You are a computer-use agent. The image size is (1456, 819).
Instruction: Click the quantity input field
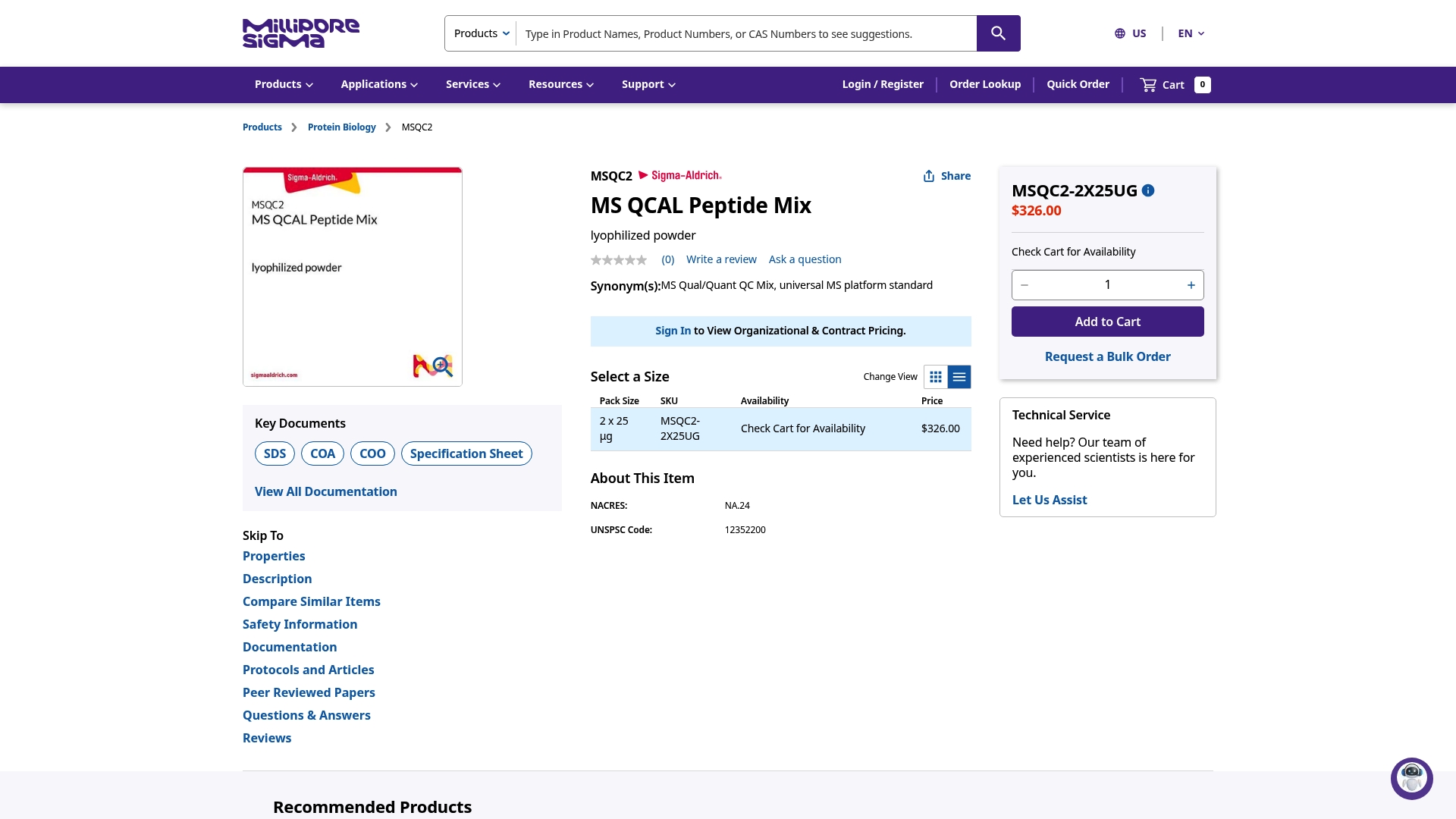pos(1107,285)
